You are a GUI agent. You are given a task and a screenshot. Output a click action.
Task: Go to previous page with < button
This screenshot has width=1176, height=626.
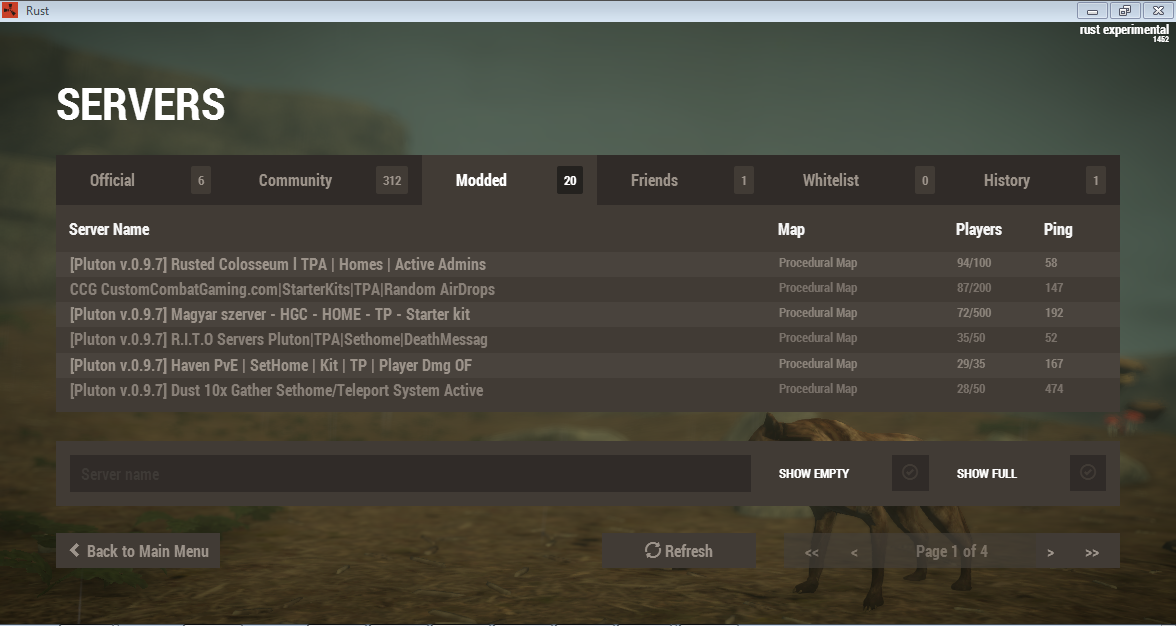click(x=854, y=553)
